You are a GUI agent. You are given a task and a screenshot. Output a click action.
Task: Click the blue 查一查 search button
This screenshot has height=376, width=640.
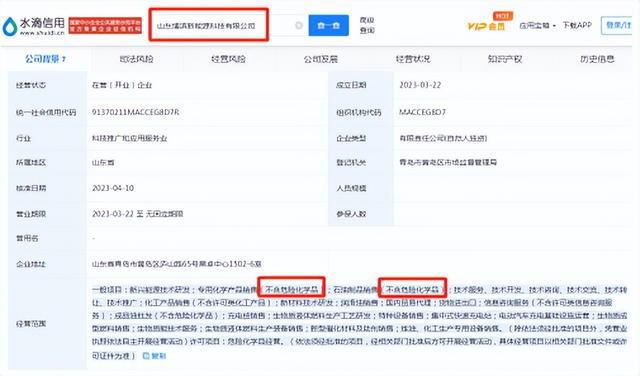click(329, 25)
